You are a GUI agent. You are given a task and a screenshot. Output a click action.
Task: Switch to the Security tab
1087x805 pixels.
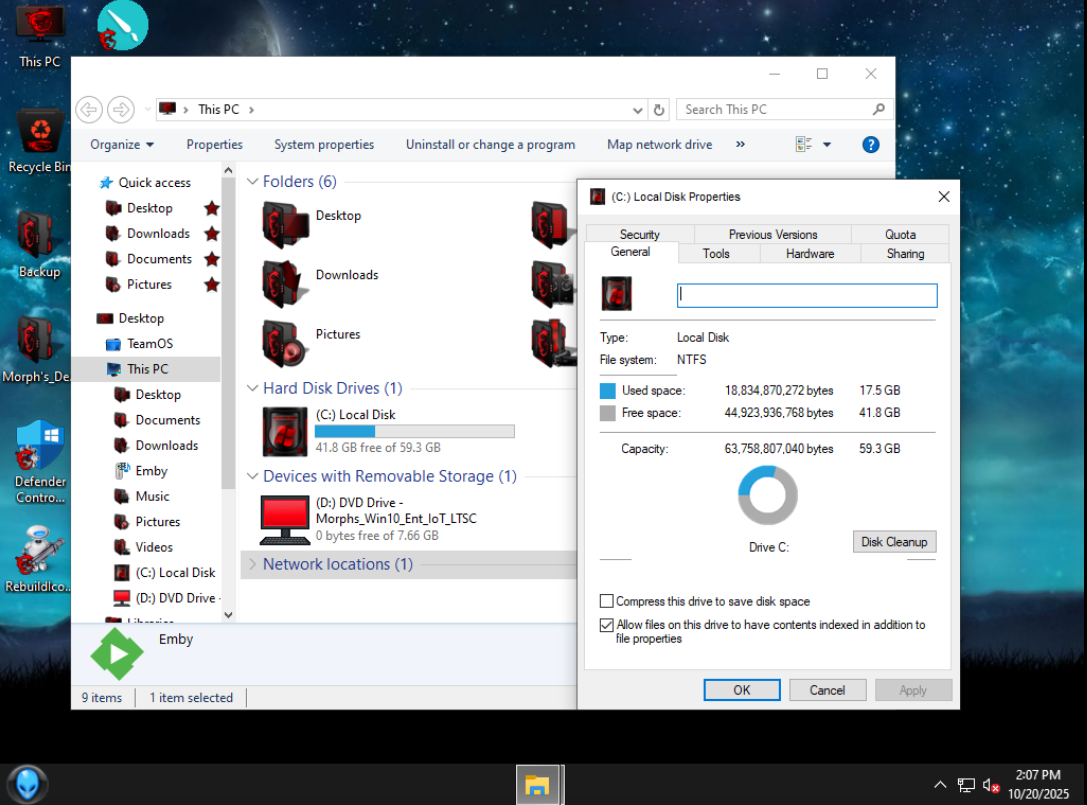pos(639,234)
